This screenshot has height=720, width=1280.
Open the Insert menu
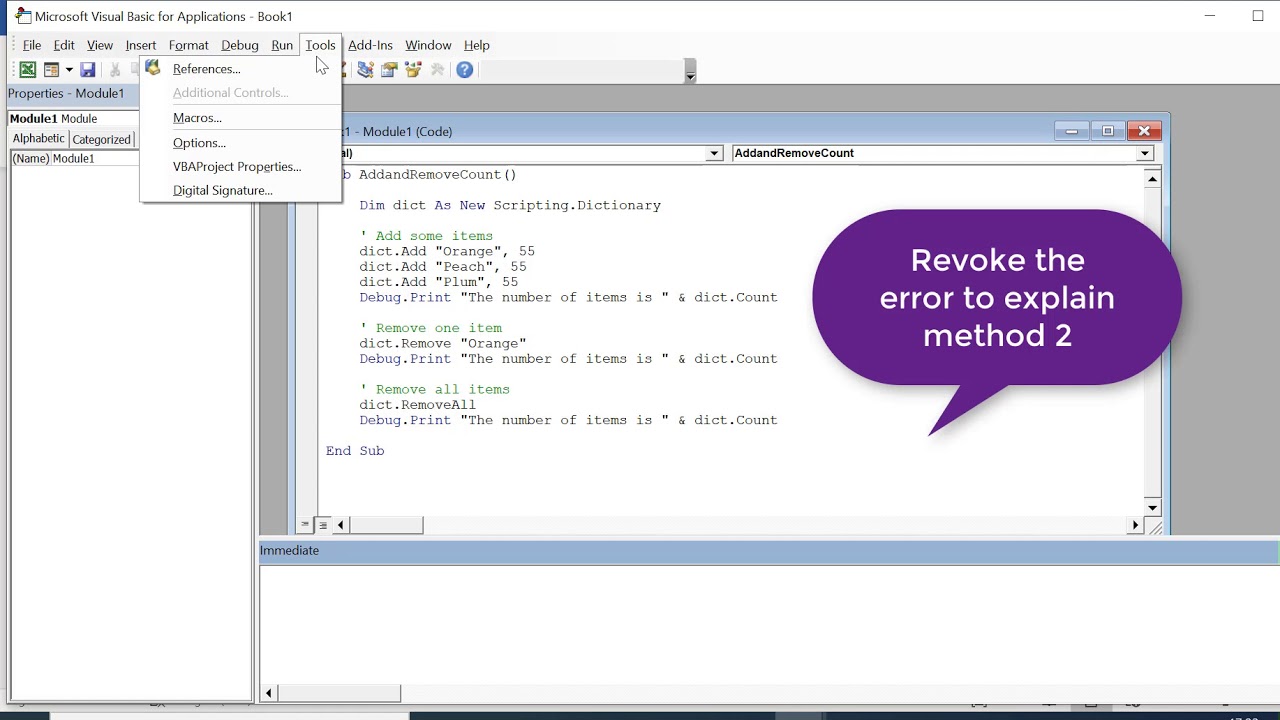point(141,45)
